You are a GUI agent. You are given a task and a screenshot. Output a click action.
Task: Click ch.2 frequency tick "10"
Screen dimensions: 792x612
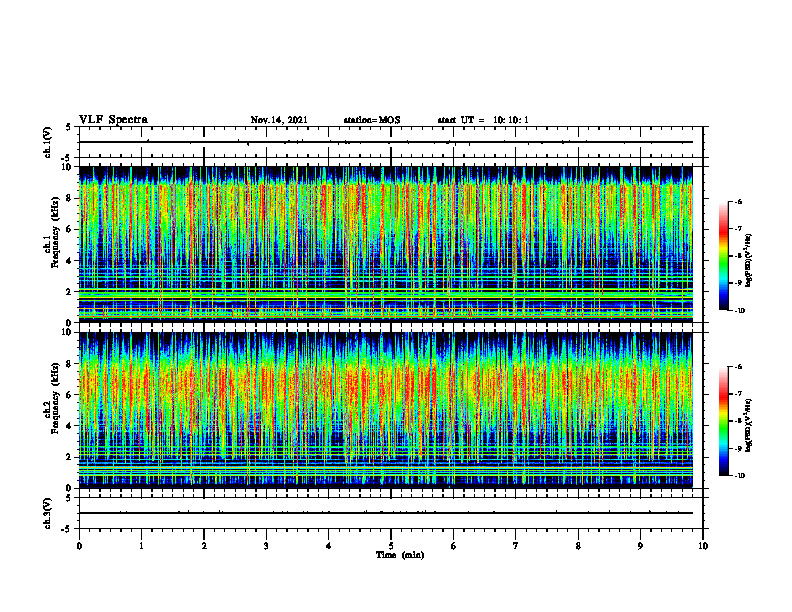tap(68, 332)
